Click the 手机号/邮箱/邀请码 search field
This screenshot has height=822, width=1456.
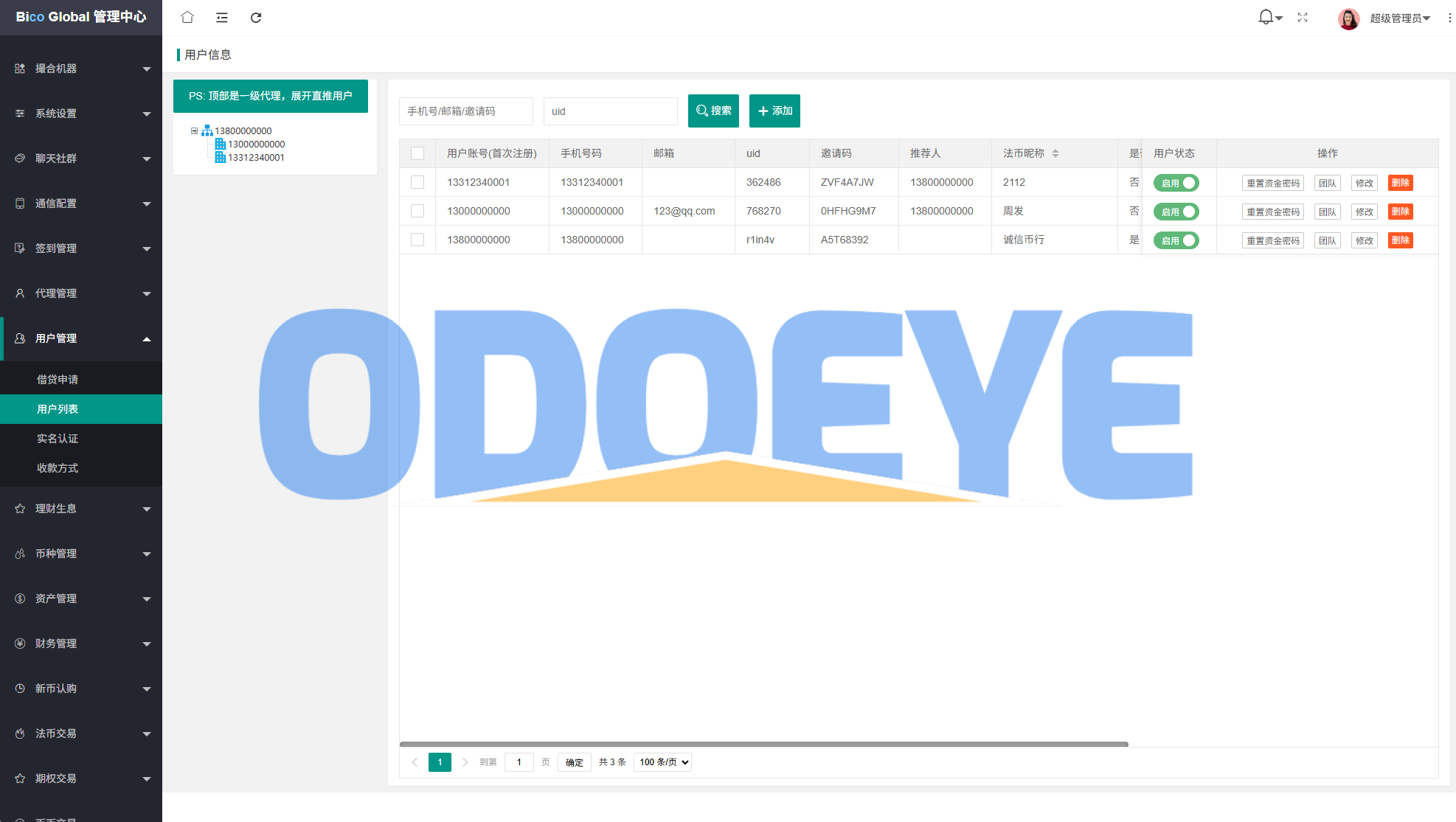tap(466, 111)
